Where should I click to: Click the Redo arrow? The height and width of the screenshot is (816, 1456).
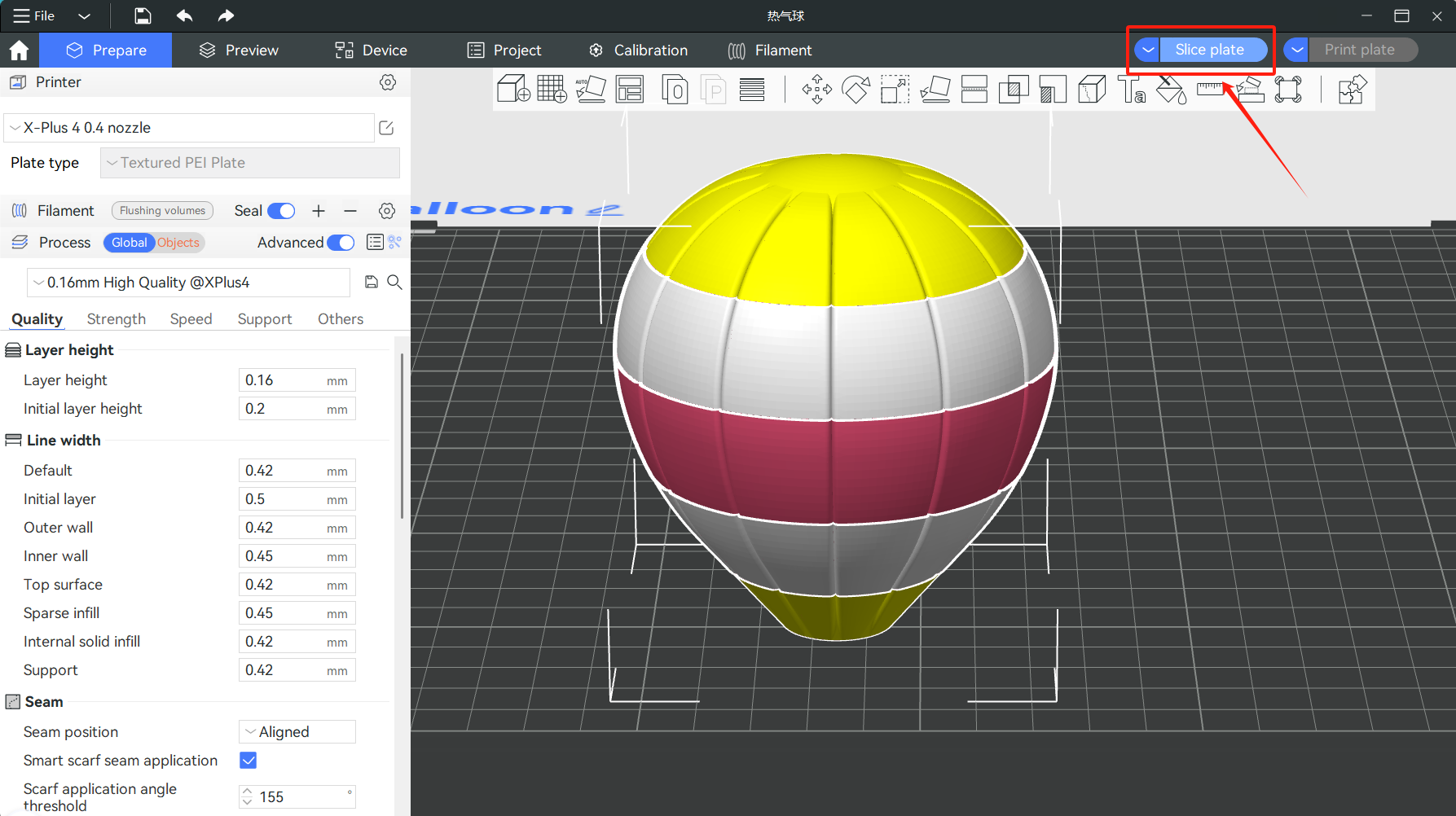click(226, 15)
